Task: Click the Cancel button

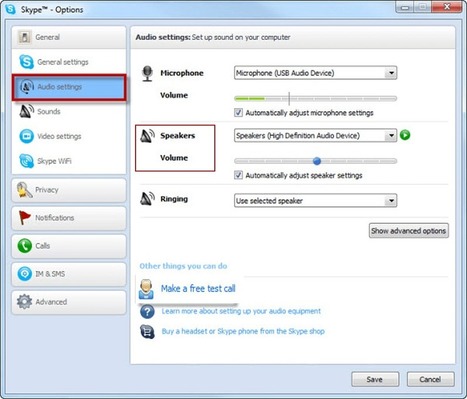Action: coord(430,379)
